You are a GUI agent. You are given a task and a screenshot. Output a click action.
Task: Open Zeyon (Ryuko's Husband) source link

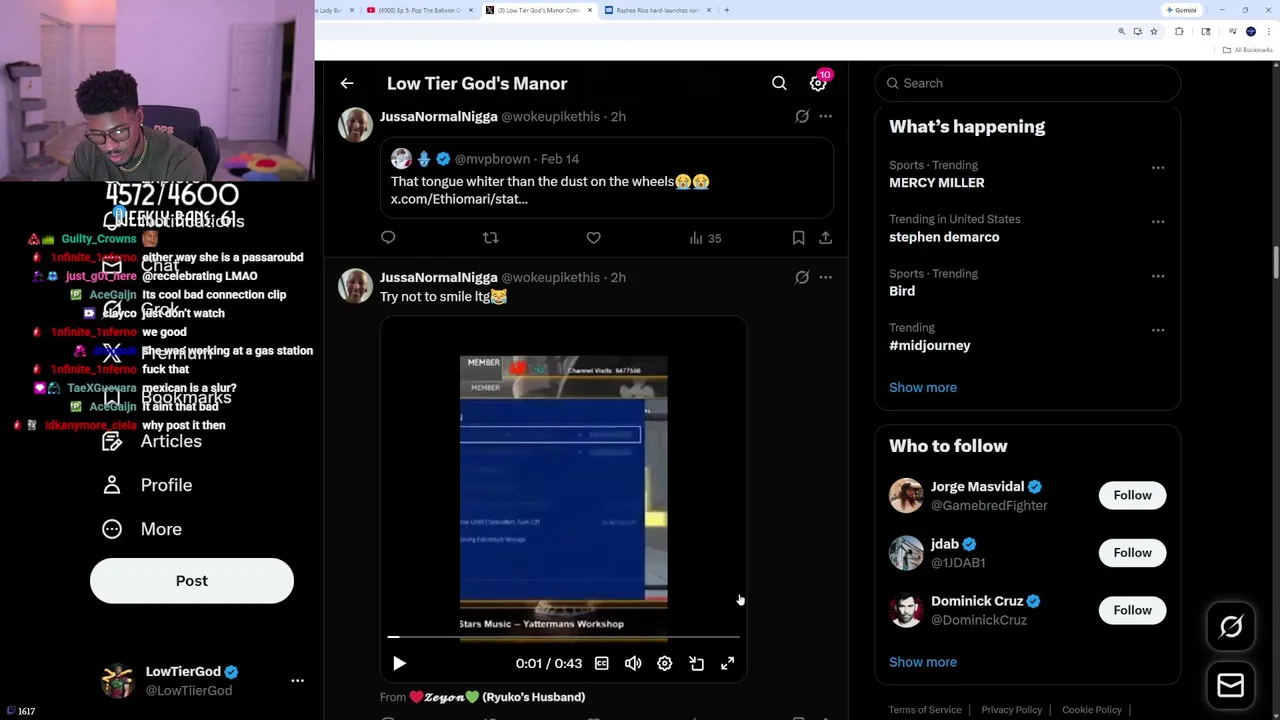(497, 697)
